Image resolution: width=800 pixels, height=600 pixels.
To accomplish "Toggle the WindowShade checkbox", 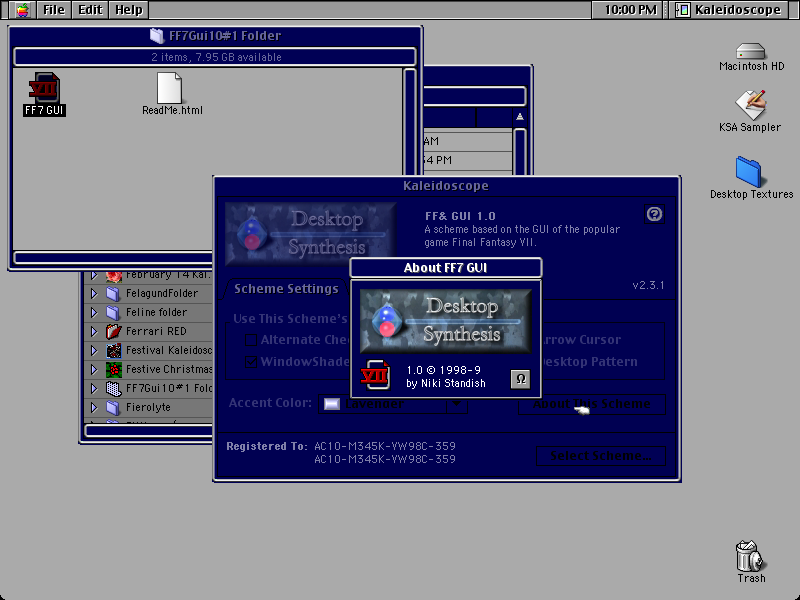I will [x=251, y=362].
